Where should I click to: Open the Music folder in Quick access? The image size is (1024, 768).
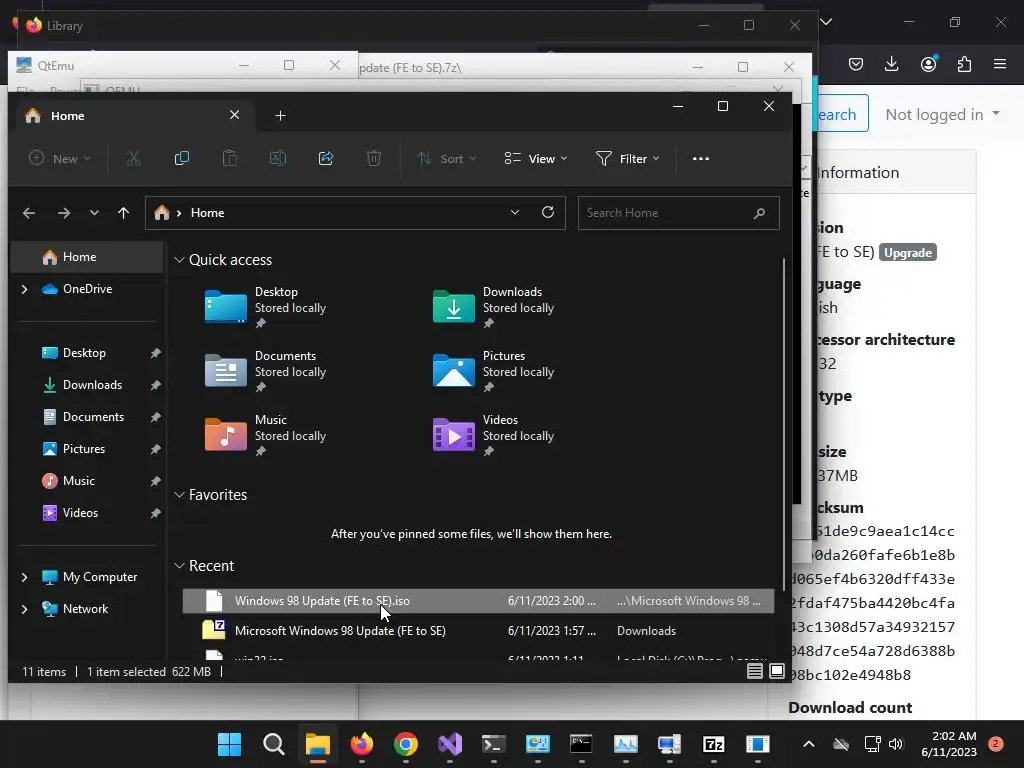point(266,435)
